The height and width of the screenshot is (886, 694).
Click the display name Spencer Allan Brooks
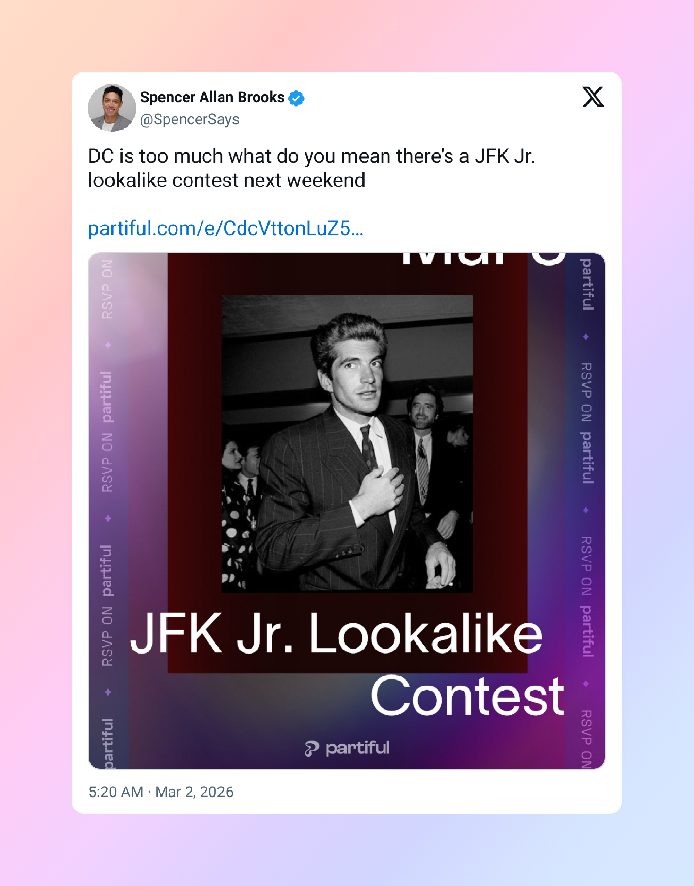pos(214,97)
